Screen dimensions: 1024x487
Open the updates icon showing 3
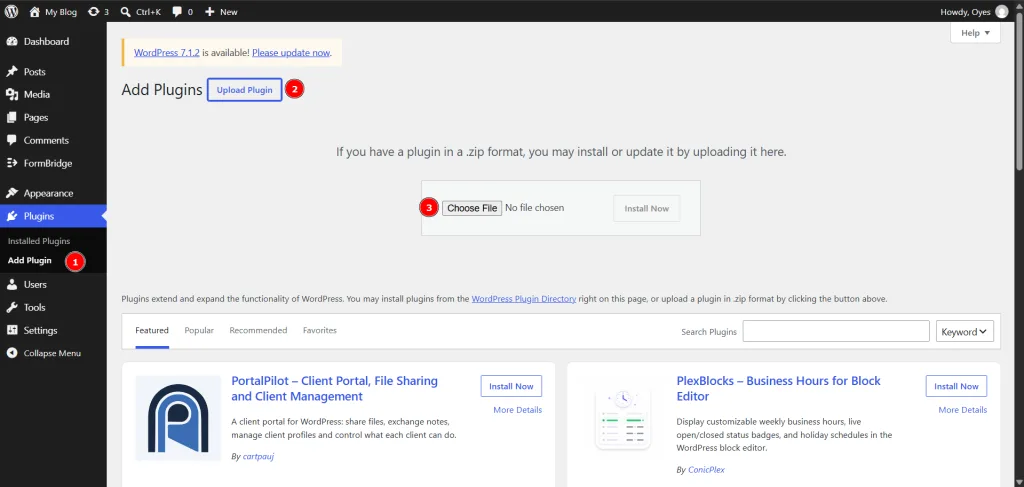click(x=94, y=12)
